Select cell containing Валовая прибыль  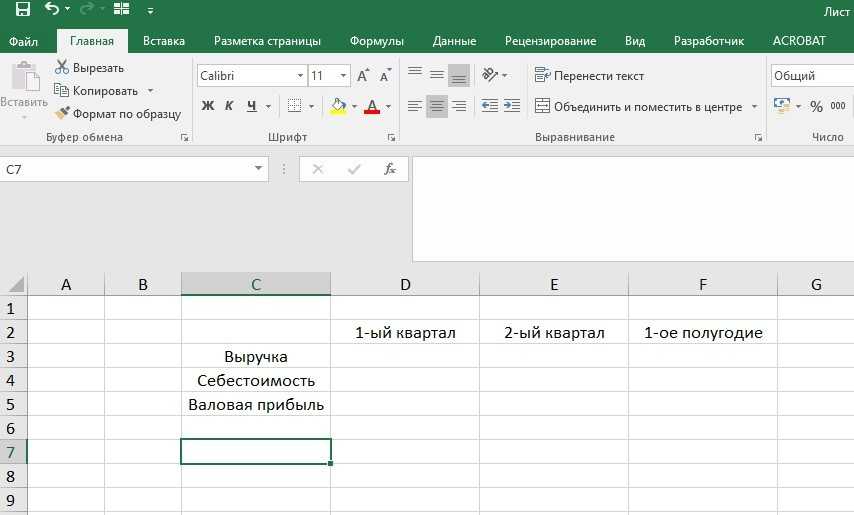coord(256,405)
